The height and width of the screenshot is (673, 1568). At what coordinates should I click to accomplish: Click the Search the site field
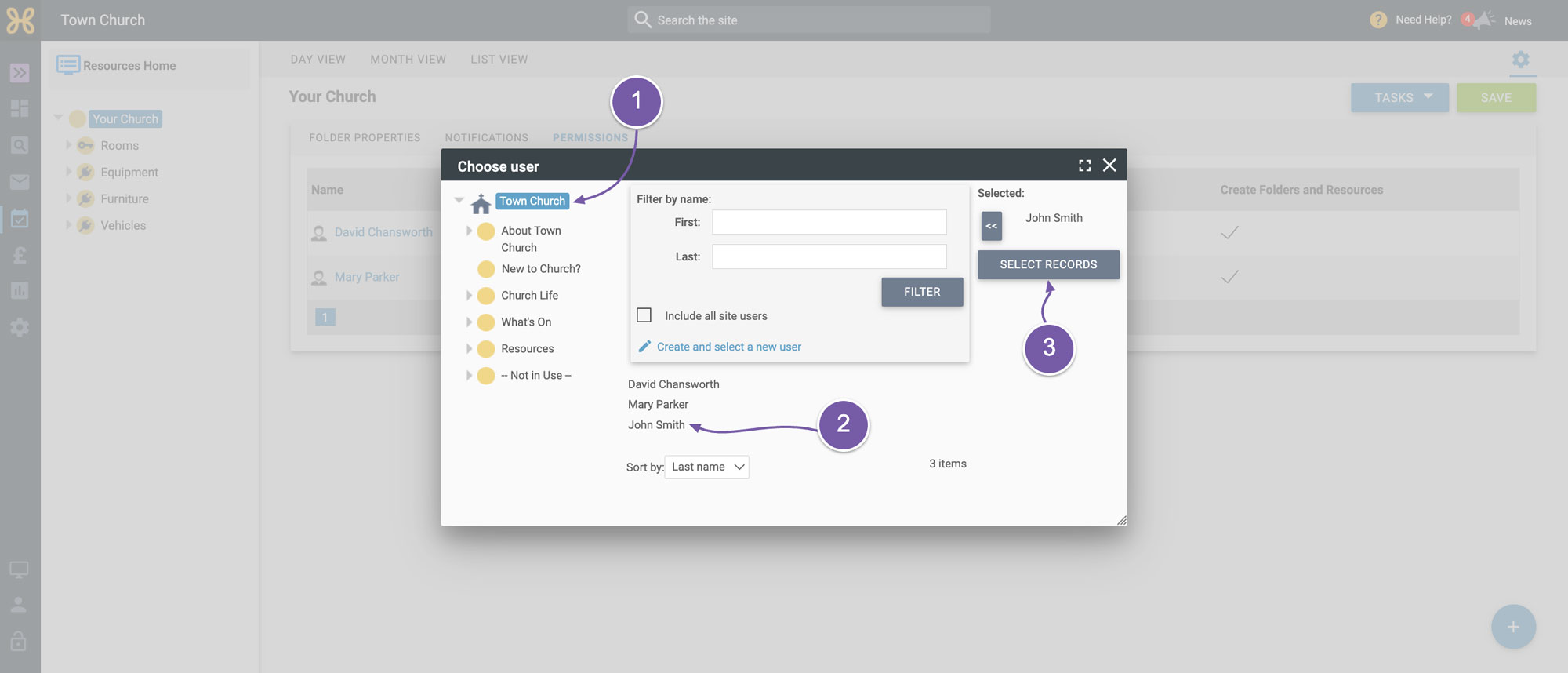(808, 20)
